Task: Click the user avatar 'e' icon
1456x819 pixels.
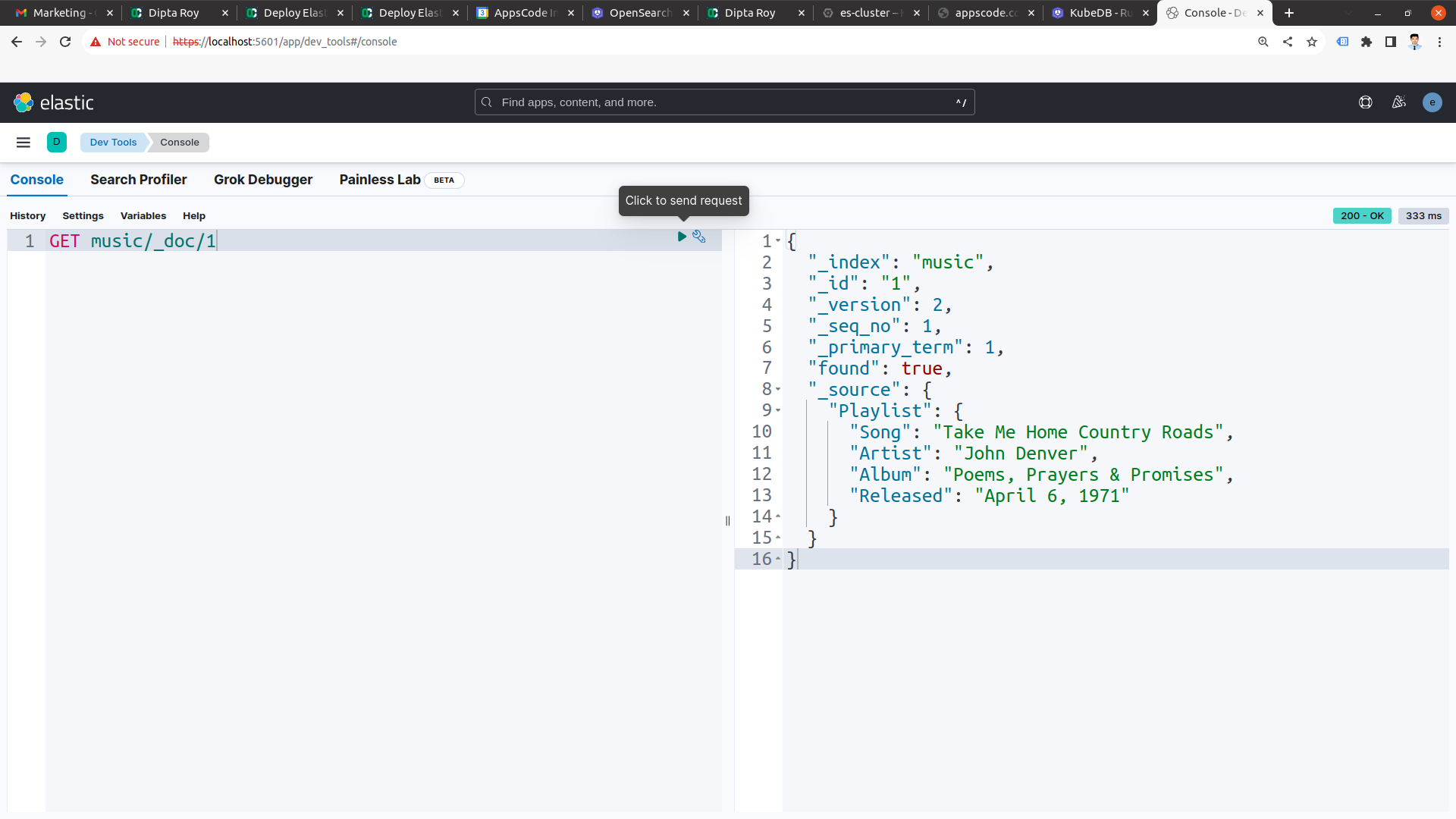Action: (1432, 102)
